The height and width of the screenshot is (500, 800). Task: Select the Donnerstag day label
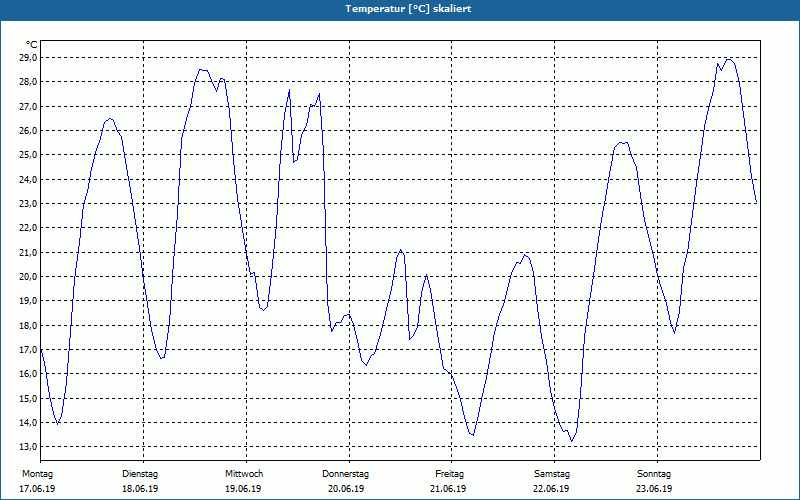point(345,474)
